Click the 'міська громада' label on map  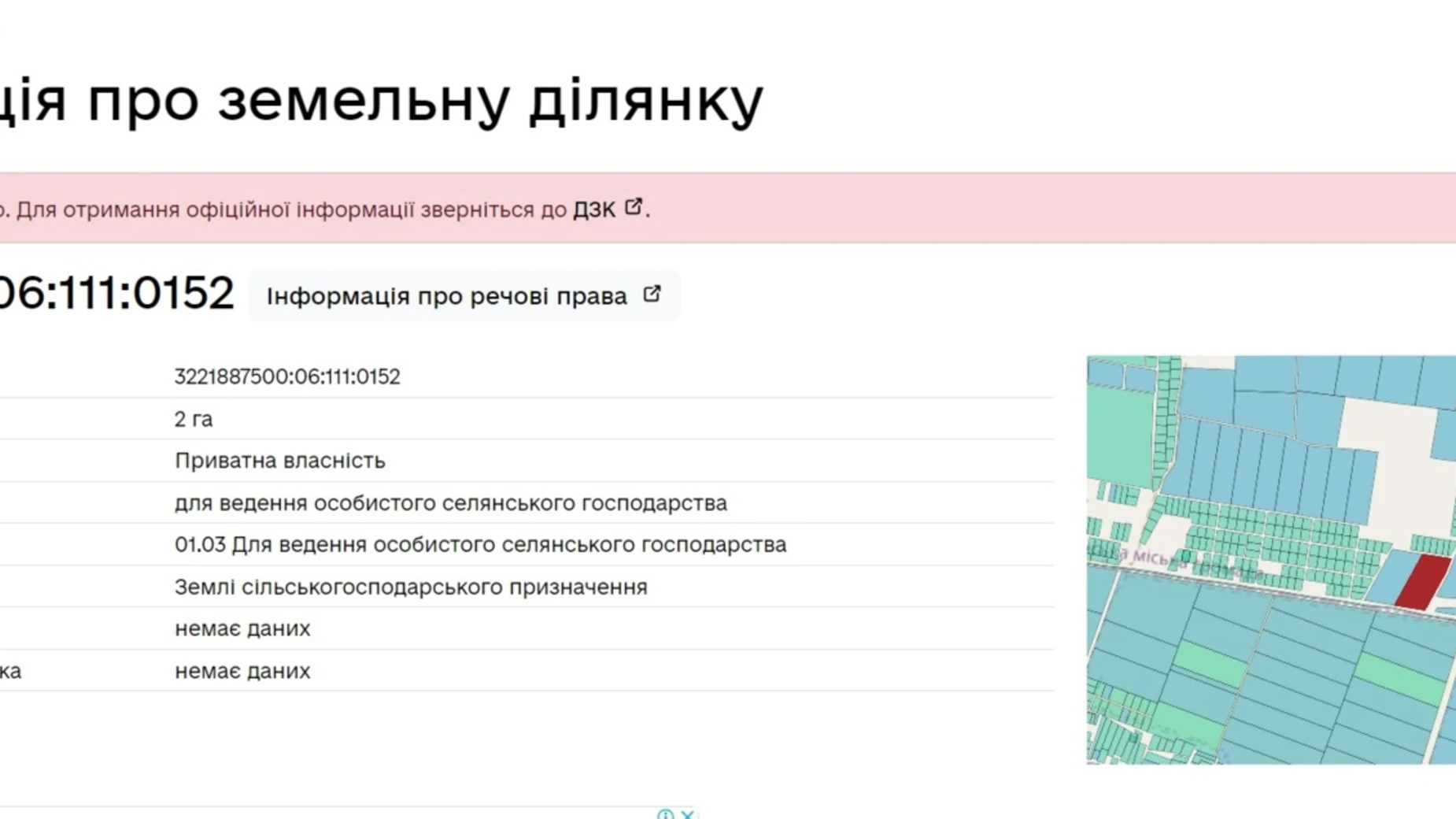[x=1181, y=561]
